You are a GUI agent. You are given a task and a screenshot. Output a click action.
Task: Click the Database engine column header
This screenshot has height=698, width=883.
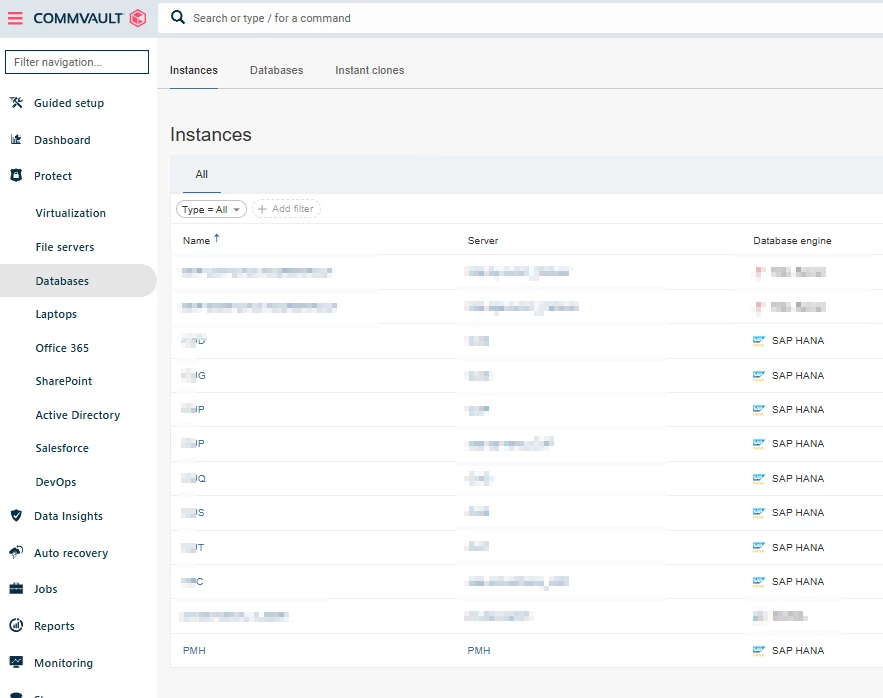[792, 241]
